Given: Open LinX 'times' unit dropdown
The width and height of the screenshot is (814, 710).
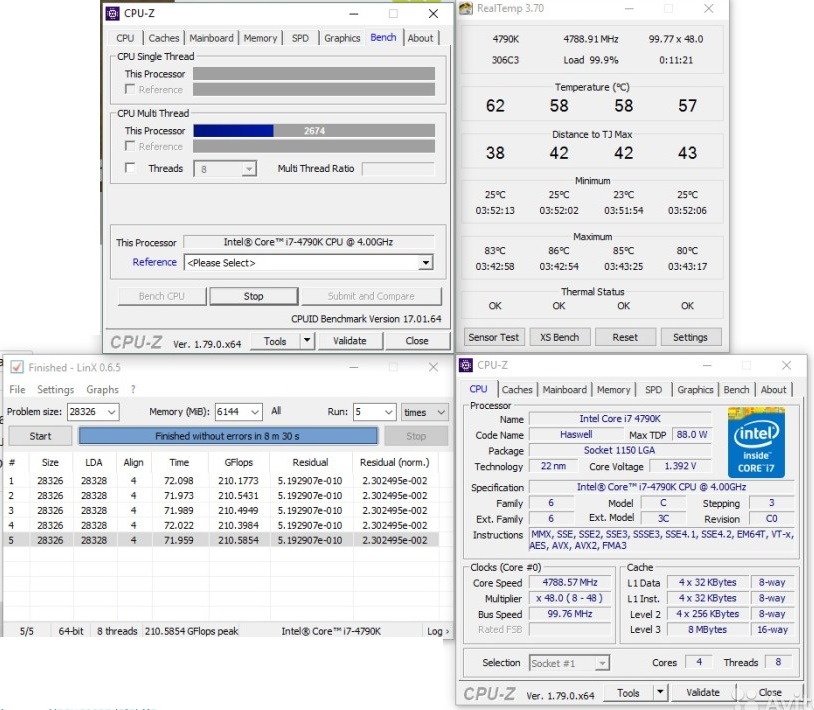Looking at the screenshot, I should [441, 412].
